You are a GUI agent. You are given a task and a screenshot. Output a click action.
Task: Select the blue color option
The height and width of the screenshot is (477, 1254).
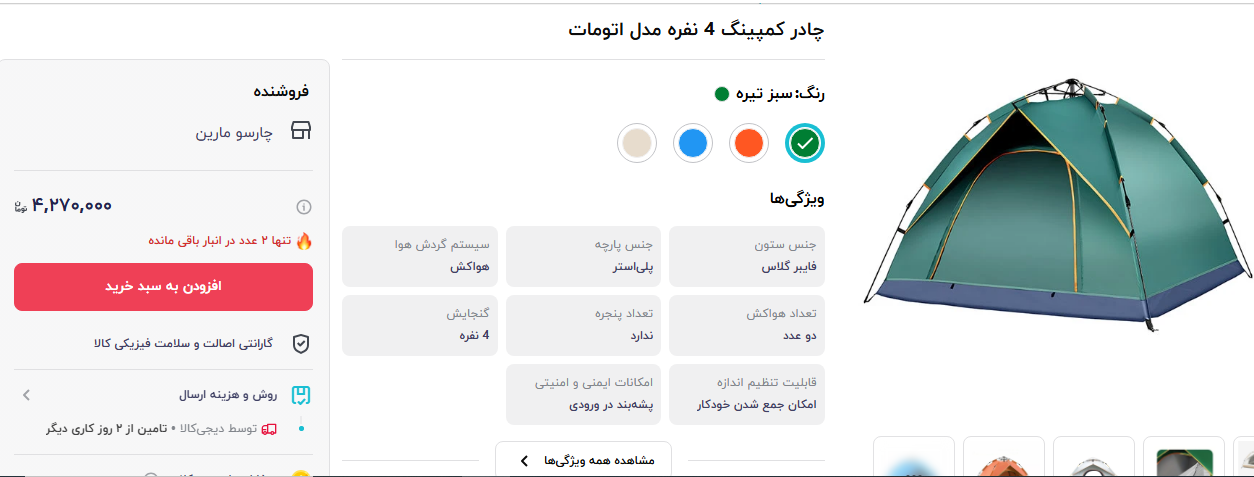(x=692, y=144)
